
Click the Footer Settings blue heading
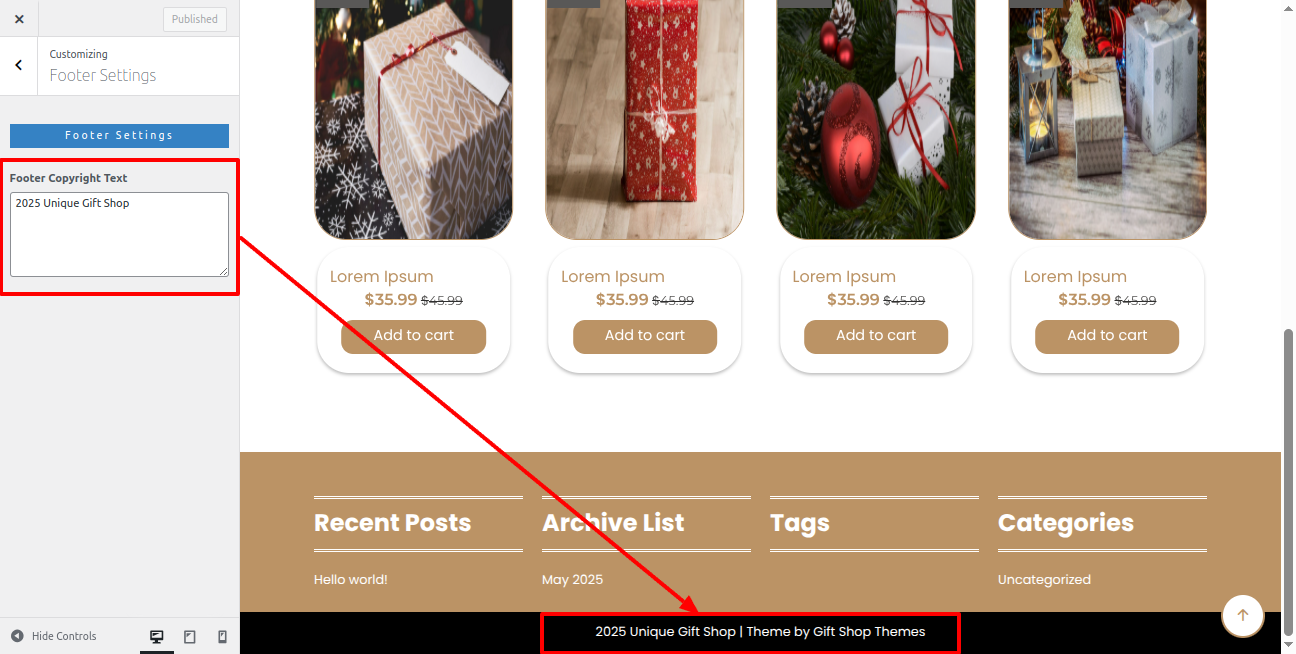[x=119, y=135]
